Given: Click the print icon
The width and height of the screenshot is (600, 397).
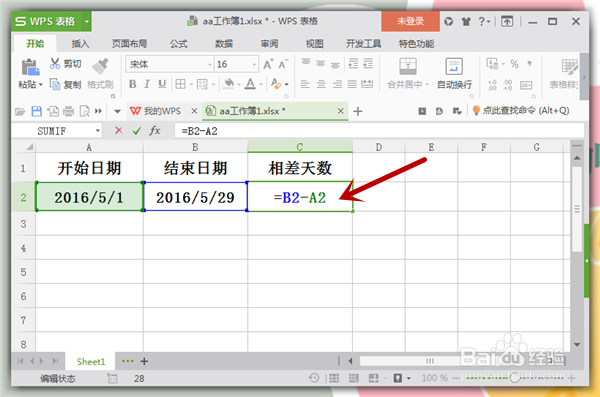Looking at the screenshot, I should (x=68, y=111).
